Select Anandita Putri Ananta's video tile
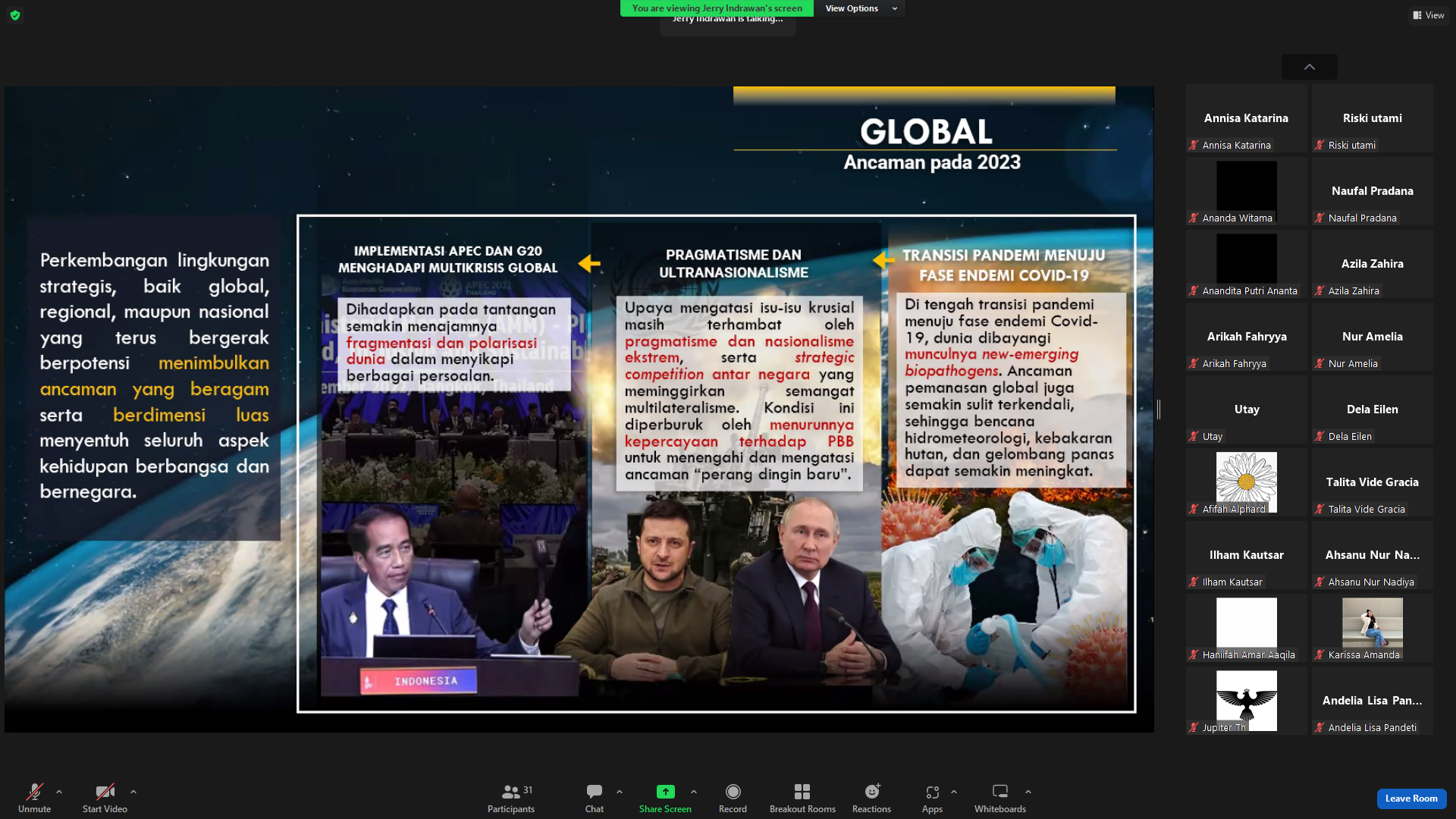1456x819 pixels. click(1247, 264)
